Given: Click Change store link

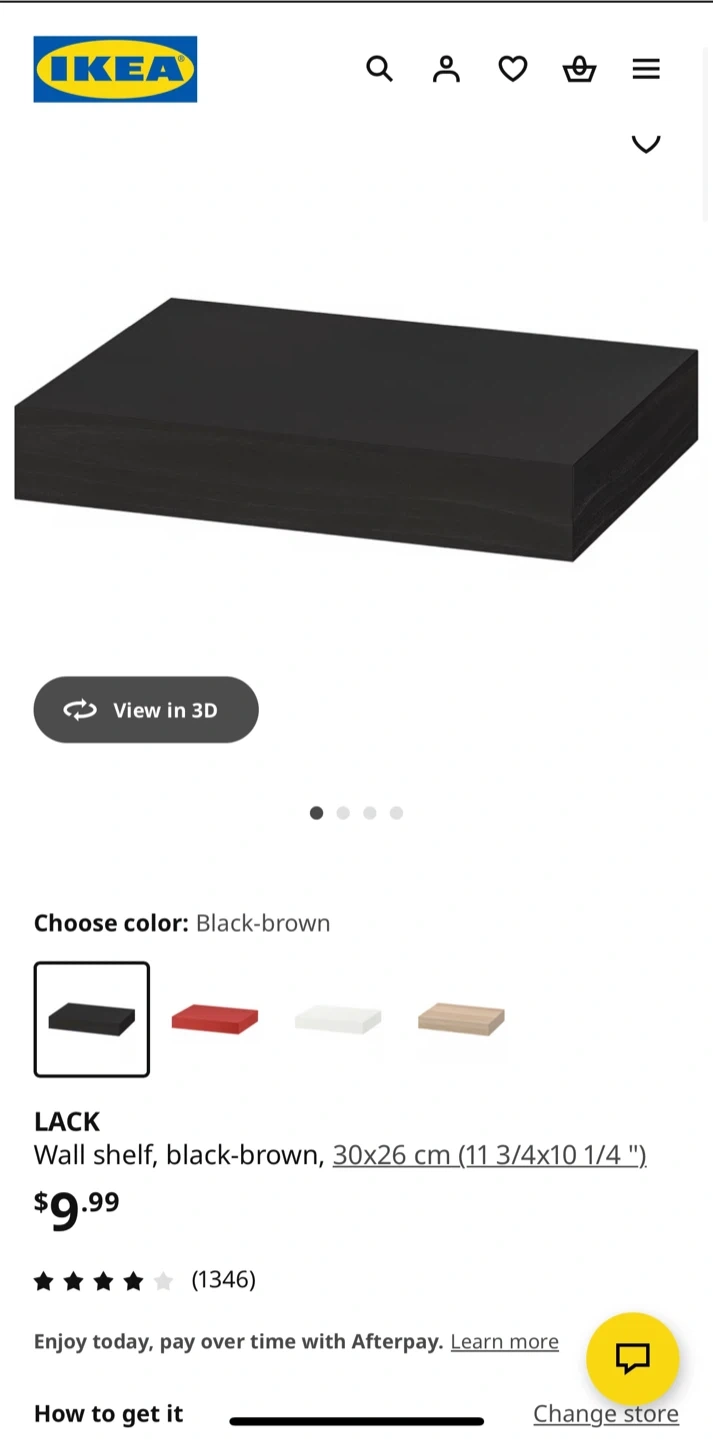Looking at the screenshot, I should click(606, 1413).
